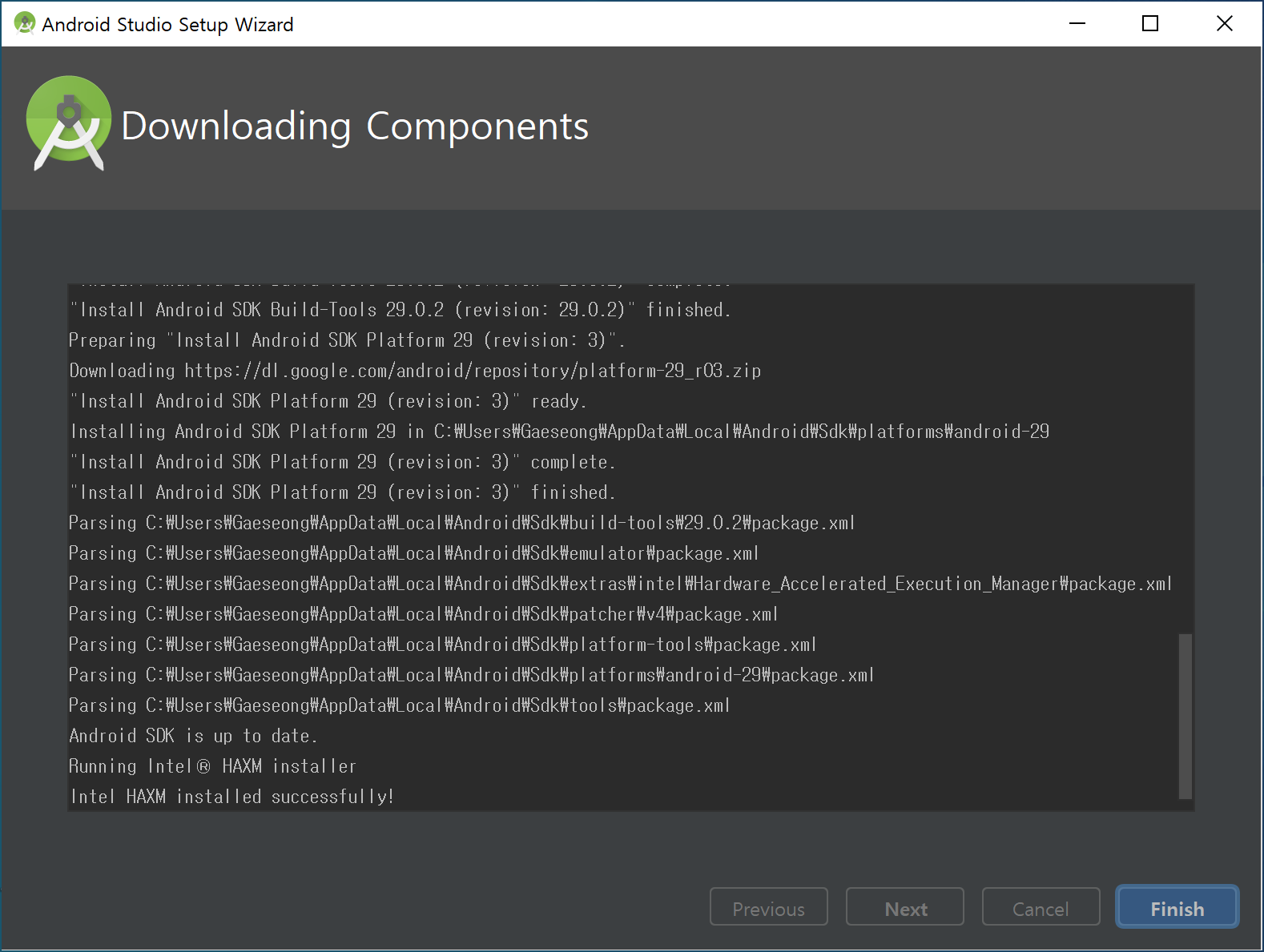
Task: Minimize the Setup Wizard window
Action: coord(1077,24)
